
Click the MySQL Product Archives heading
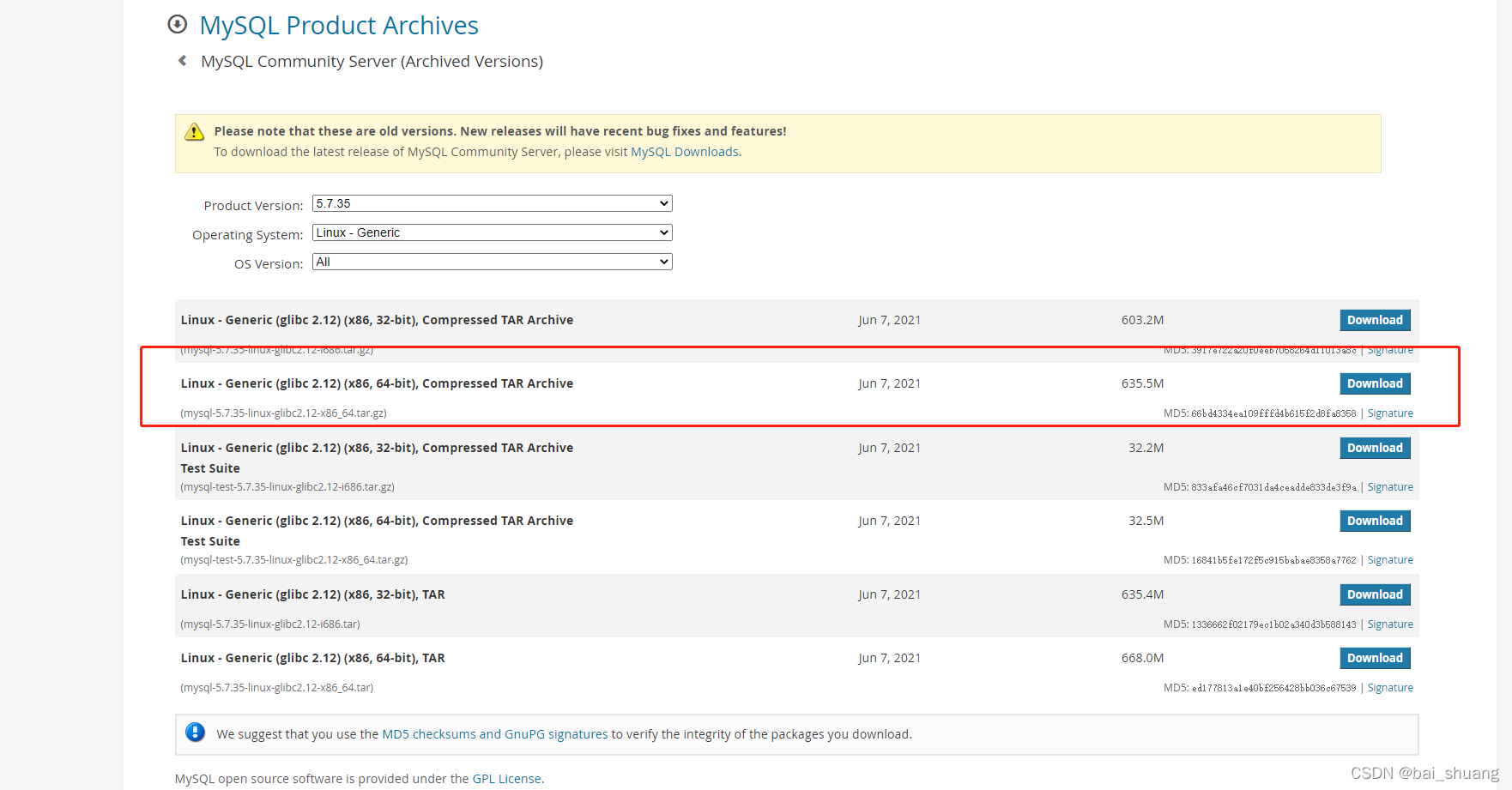point(339,26)
